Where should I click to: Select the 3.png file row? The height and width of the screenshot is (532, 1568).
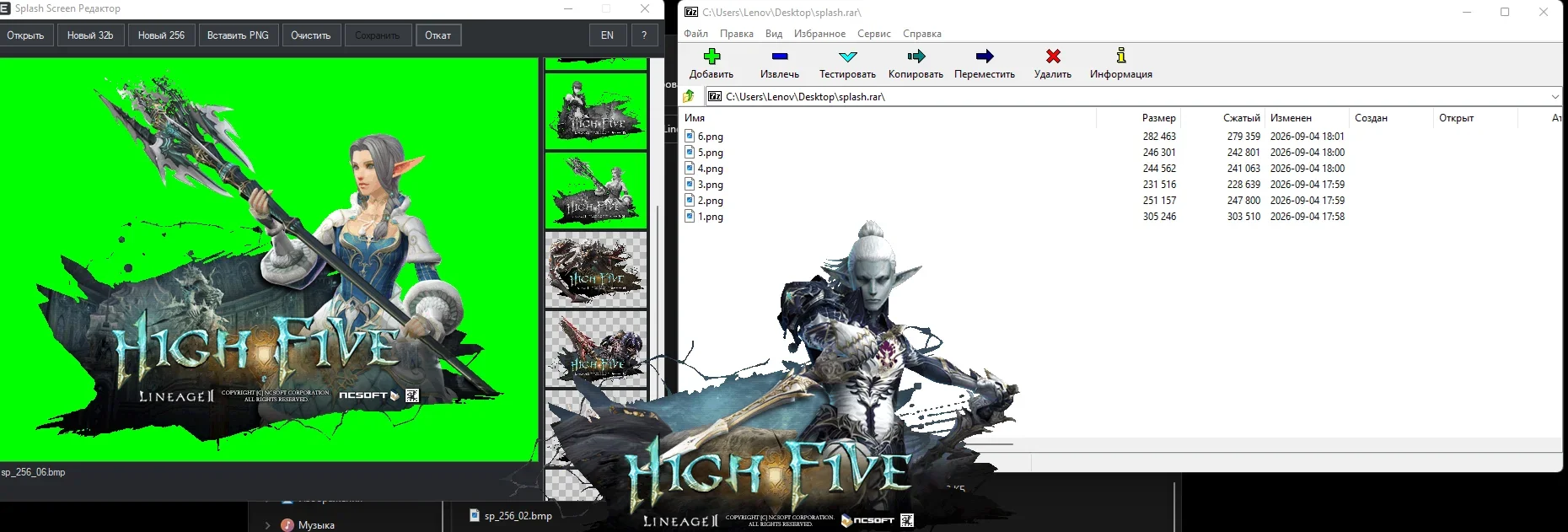(1121, 184)
